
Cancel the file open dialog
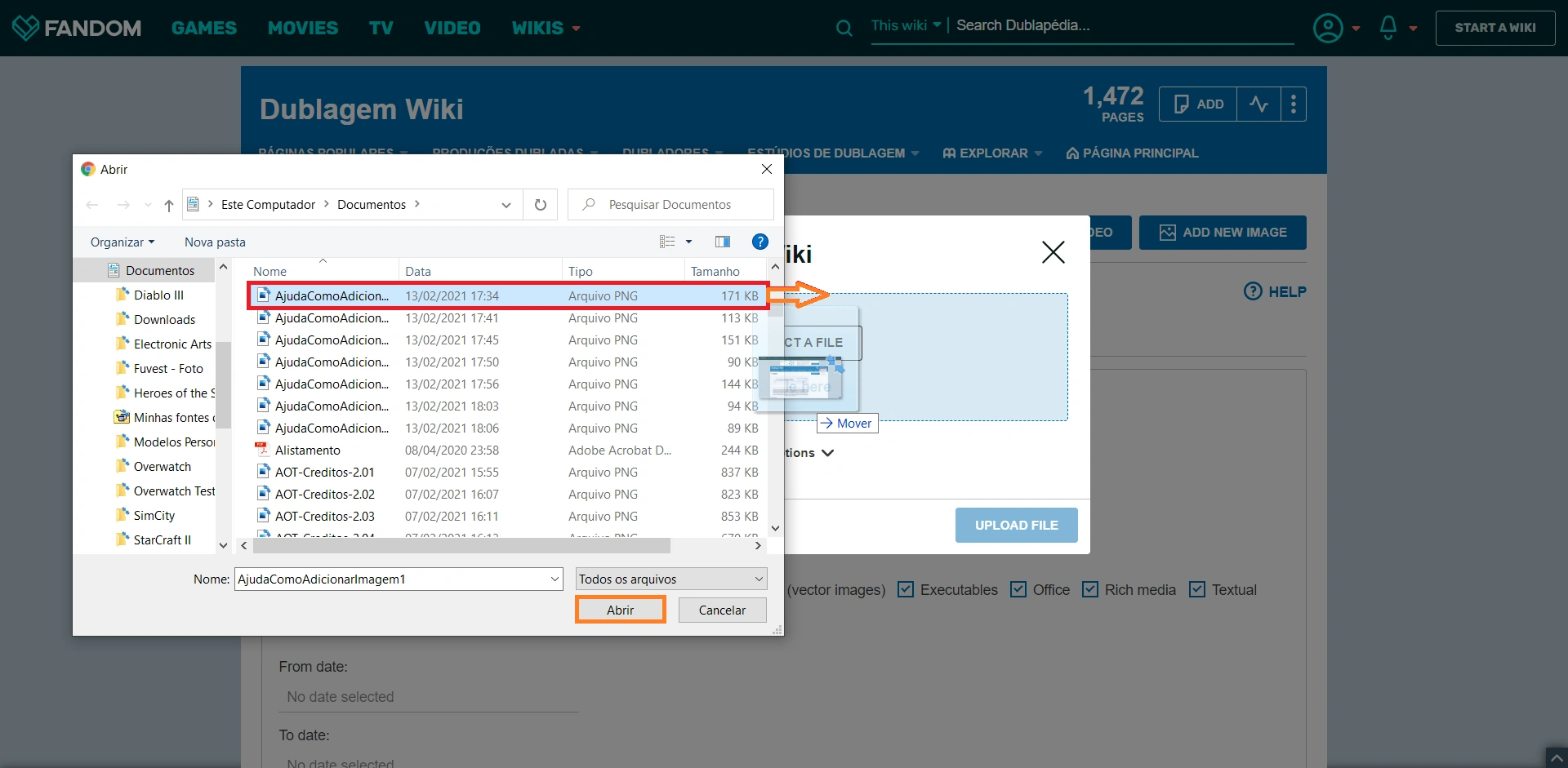click(x=722, y=610)
